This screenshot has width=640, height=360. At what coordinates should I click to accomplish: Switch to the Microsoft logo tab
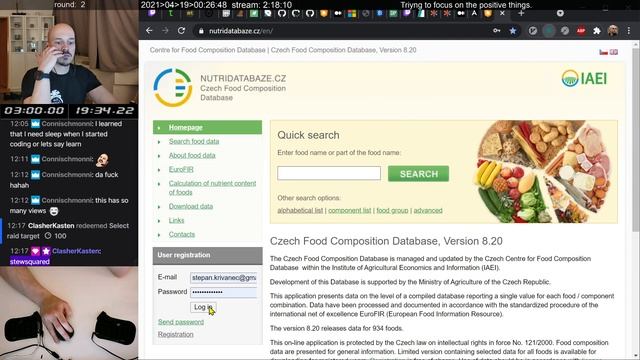(x=352, y=13)
